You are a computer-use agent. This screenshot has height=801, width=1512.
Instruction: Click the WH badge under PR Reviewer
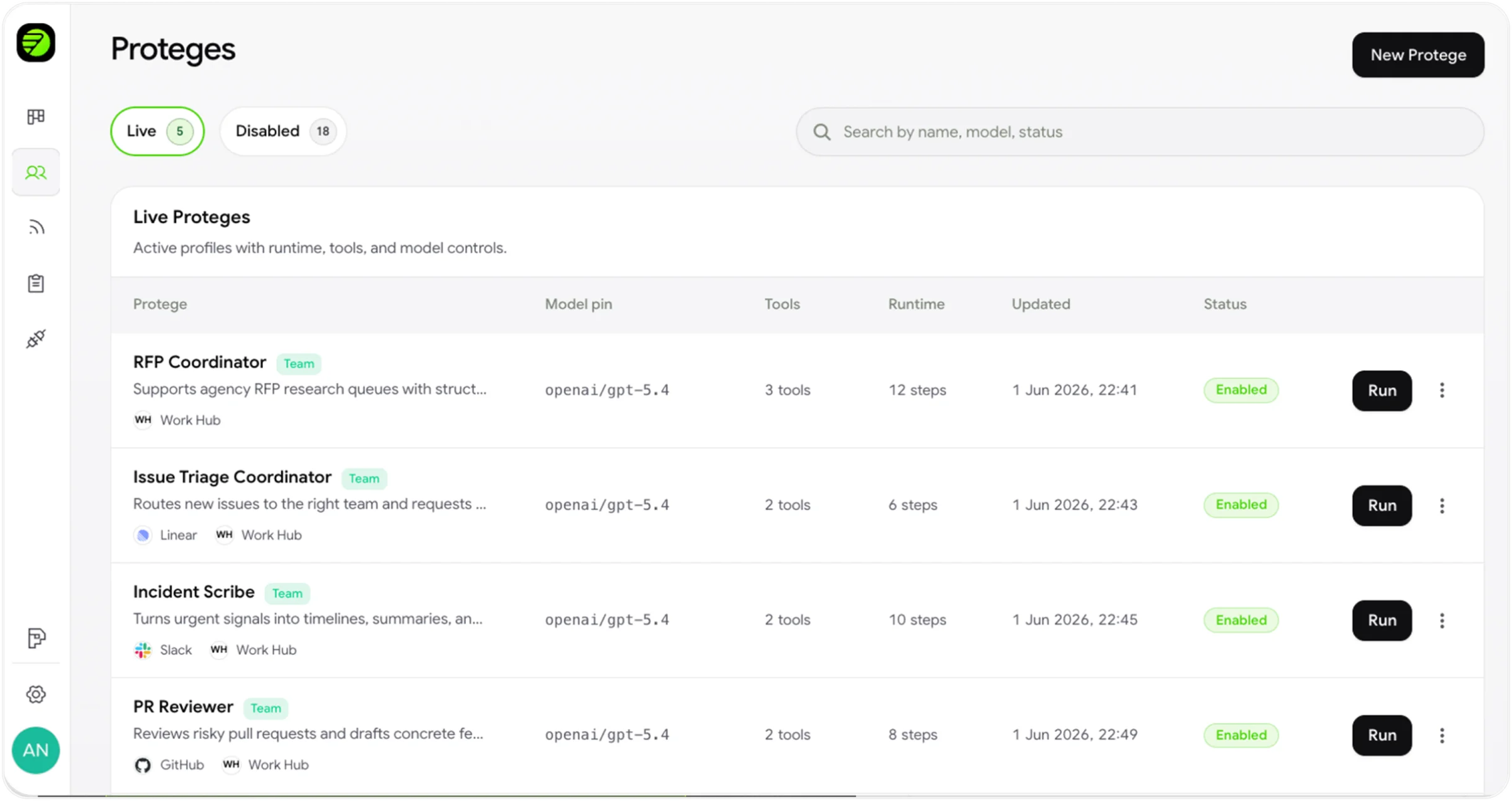[x=231, y=765]
